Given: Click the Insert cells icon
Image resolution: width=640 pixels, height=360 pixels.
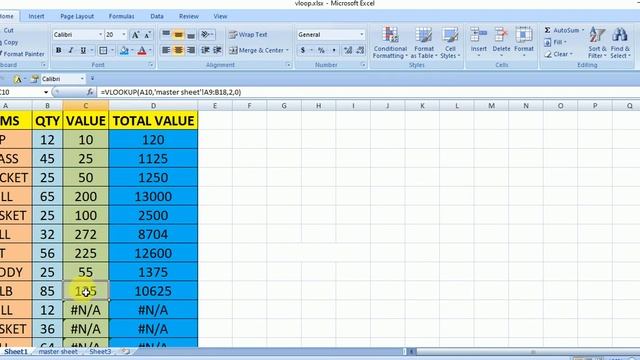Looking at the screenshot, I should 478,35.
